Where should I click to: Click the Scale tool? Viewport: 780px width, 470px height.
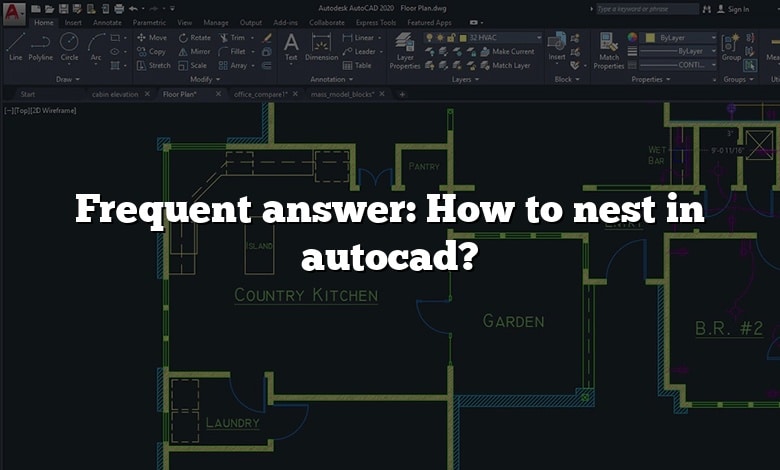[x=192, y=65]
